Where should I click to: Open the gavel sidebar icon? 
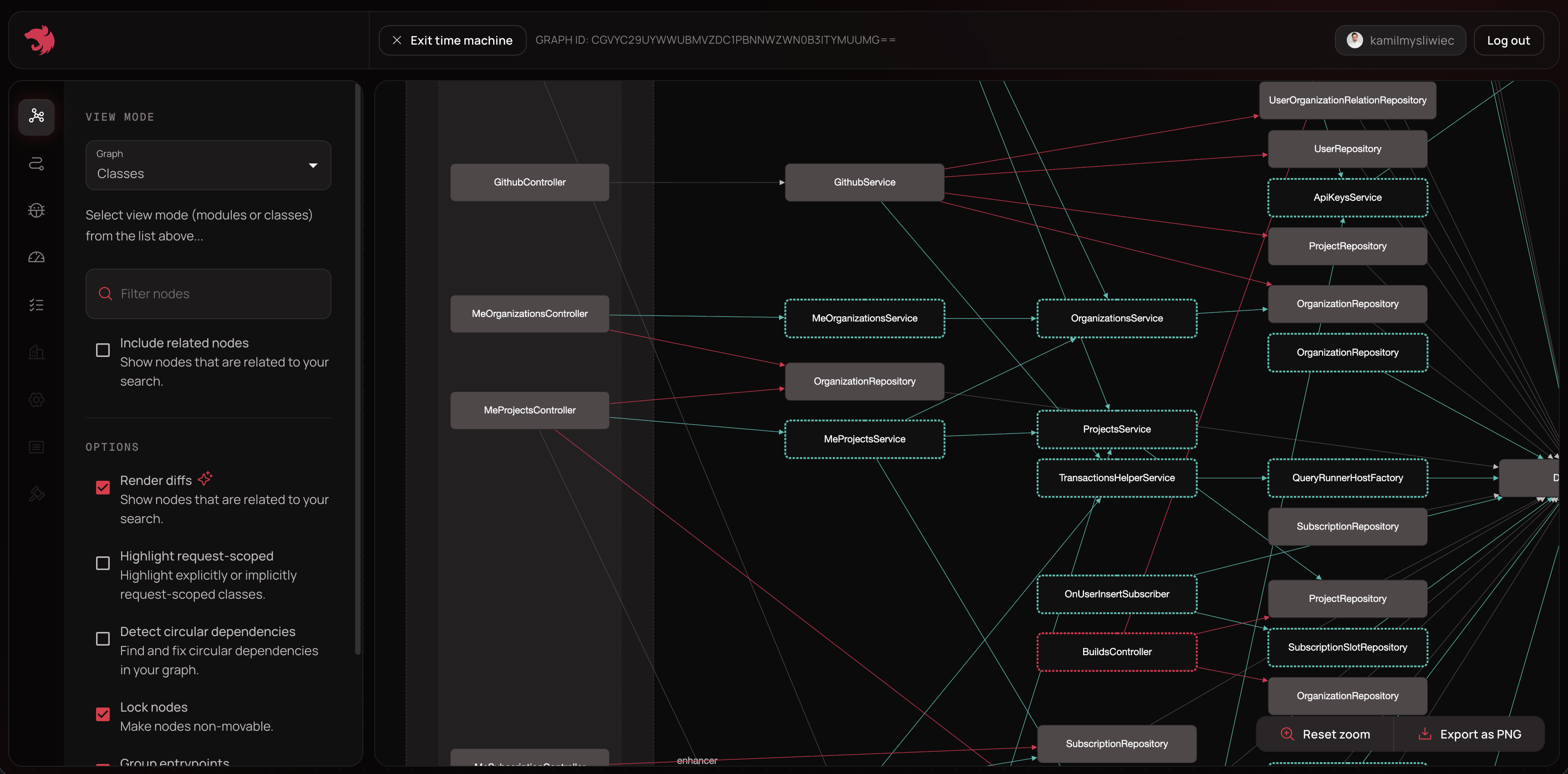(36, 494)
